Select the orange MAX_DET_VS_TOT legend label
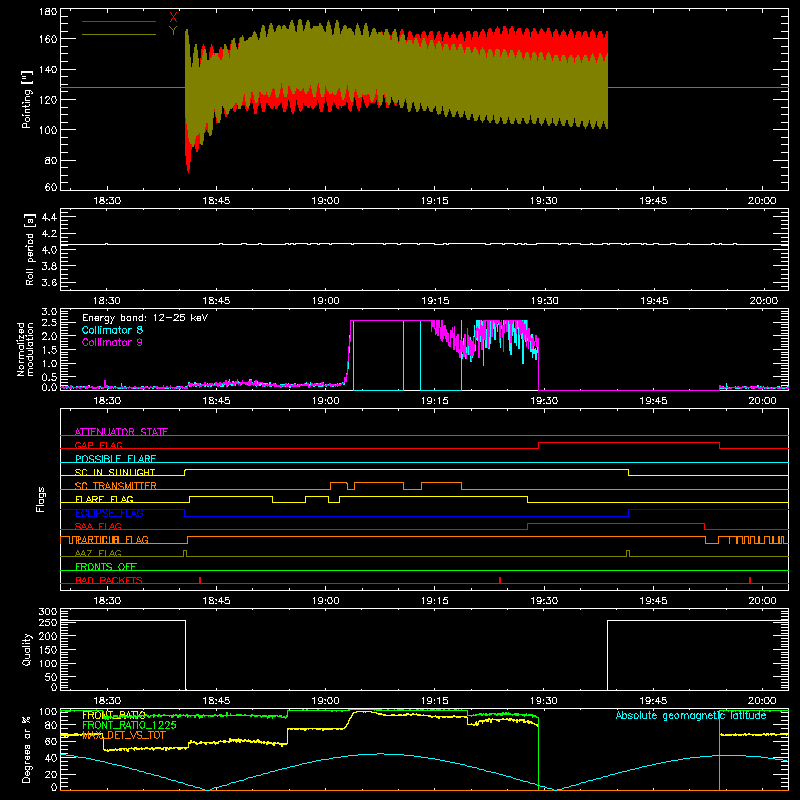Screen dimensions: 800x800 tap(124, 735)
